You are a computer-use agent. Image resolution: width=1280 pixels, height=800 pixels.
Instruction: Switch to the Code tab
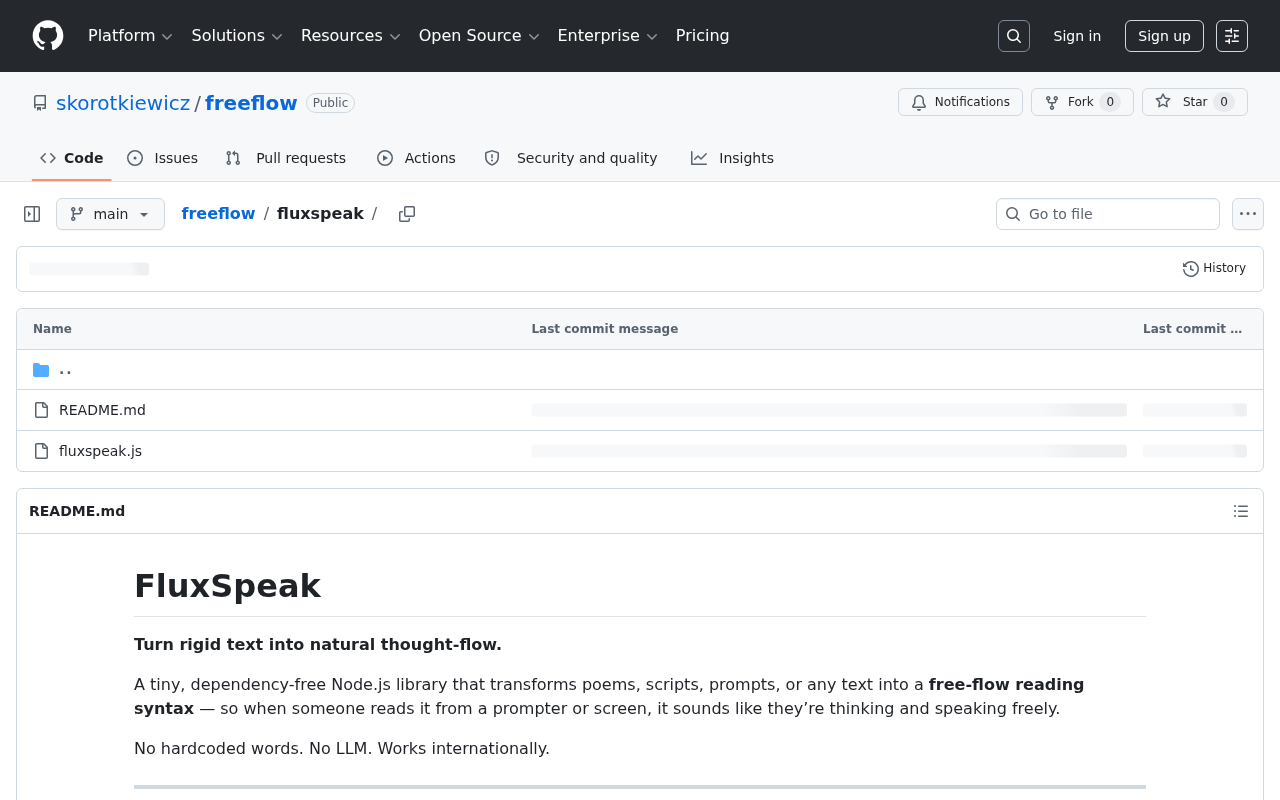(72, 158)
